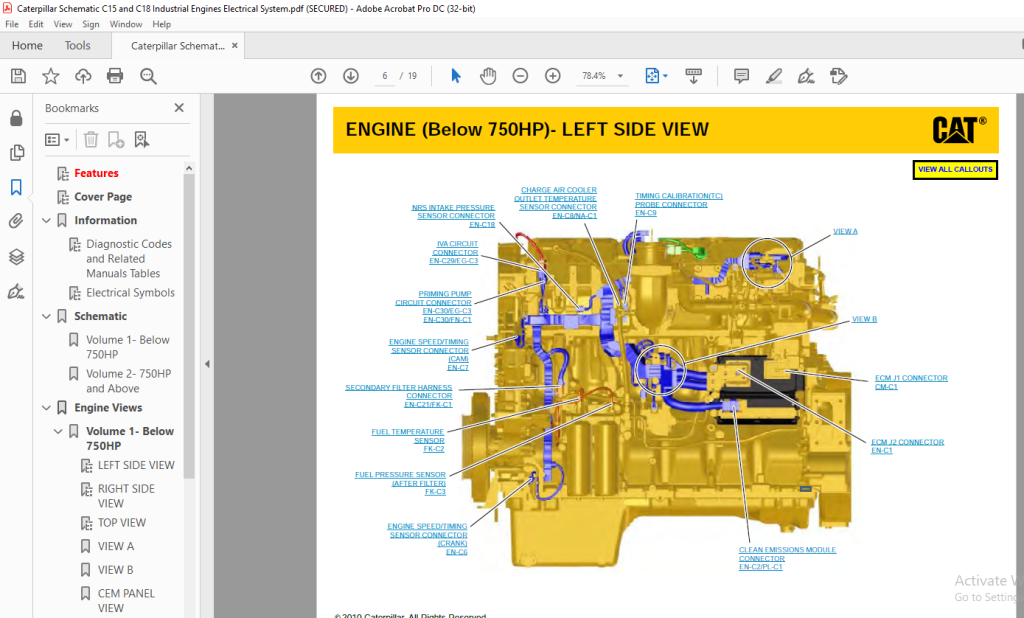Collapse the Information bookmark group

(46, 220)
